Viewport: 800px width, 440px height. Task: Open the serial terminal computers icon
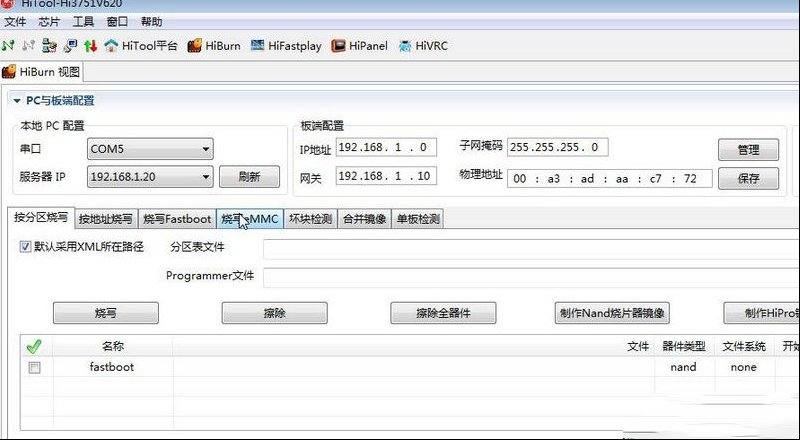pyautogui.click(x=49, y=46)
